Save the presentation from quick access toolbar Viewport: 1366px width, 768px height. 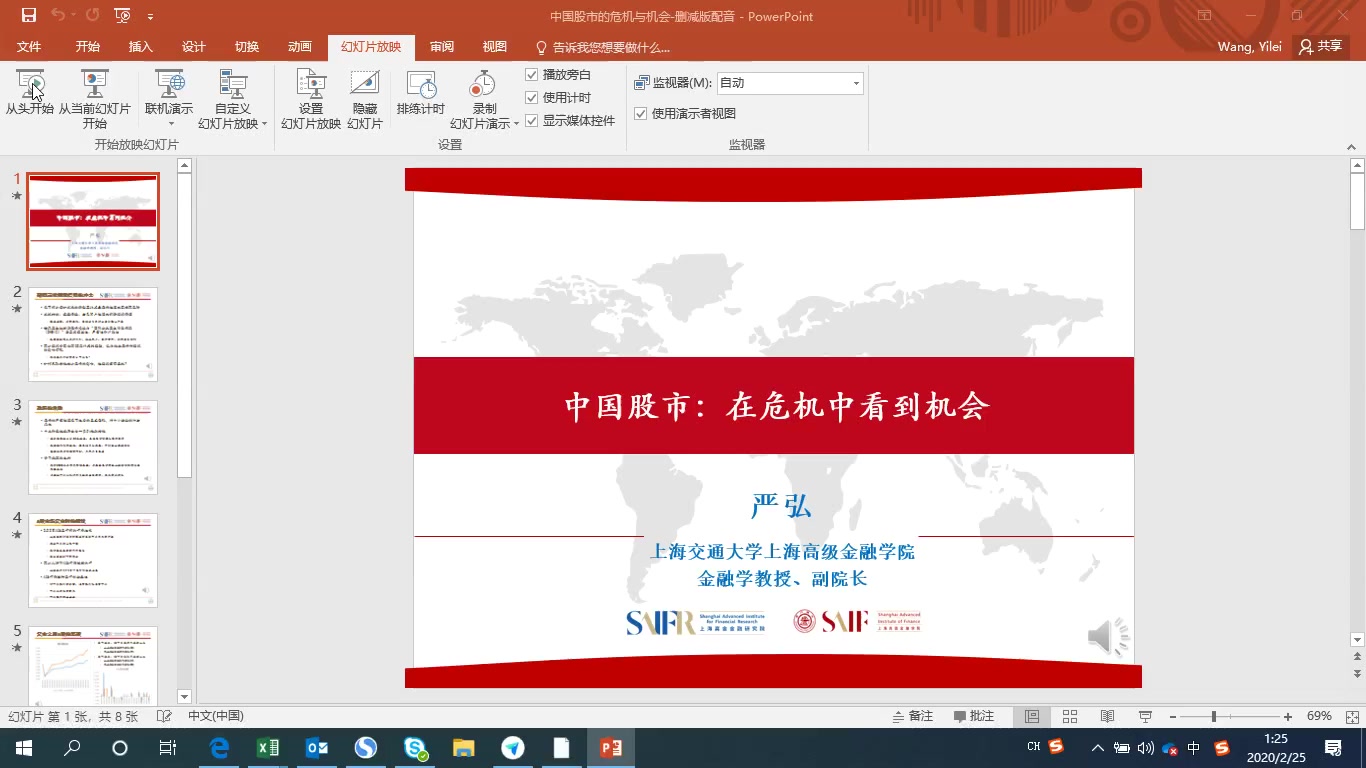(29, 15)
